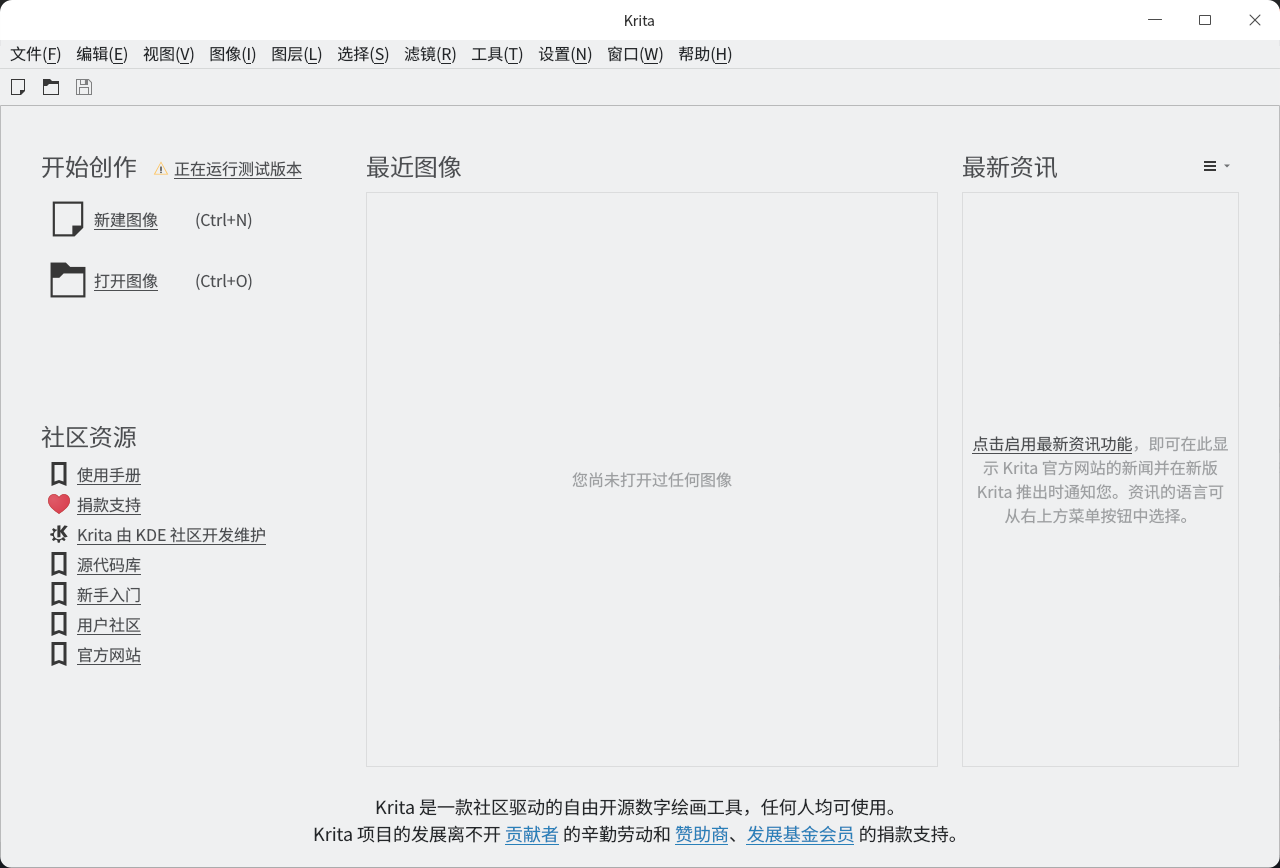Image resolution: width=1280 pixels, height=868 pixels.
Task: Click the 捐款支持 link
Action: coord(109,505)
